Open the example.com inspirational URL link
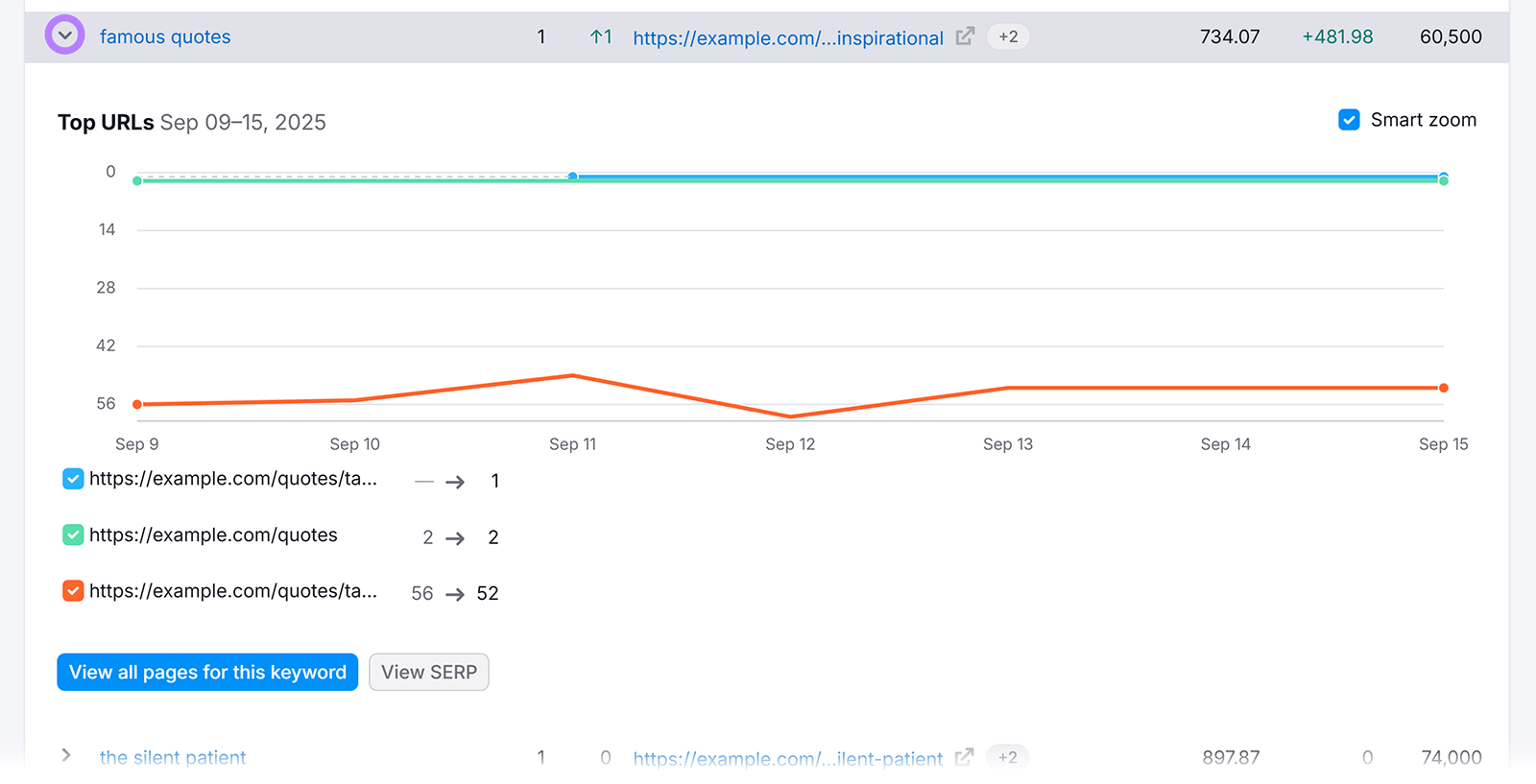This screenshot has width=1536, height=784. [787, 38]
